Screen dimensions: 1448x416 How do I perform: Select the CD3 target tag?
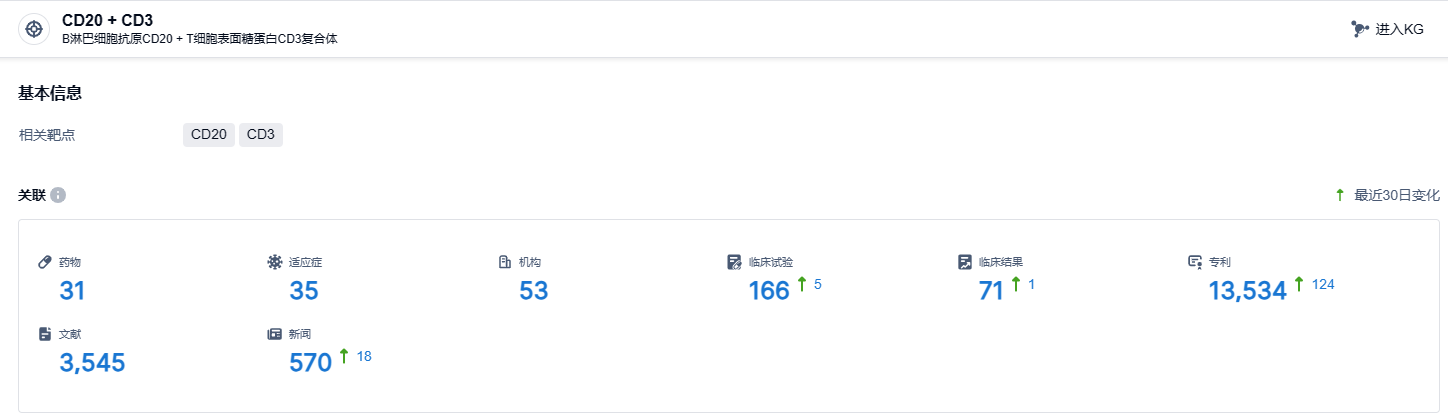point(261,135)
